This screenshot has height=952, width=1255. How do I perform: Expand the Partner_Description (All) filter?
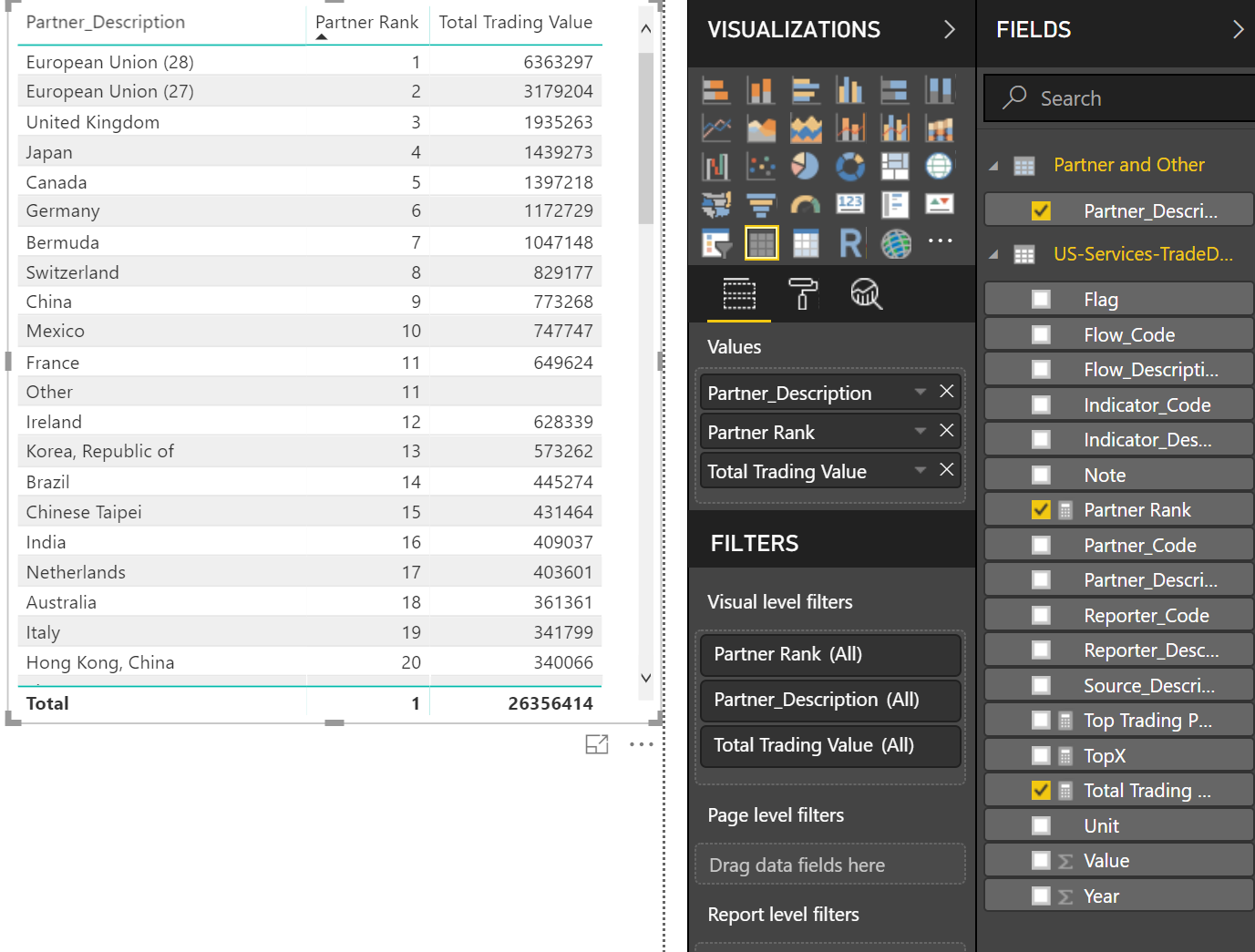click(830, 700)
